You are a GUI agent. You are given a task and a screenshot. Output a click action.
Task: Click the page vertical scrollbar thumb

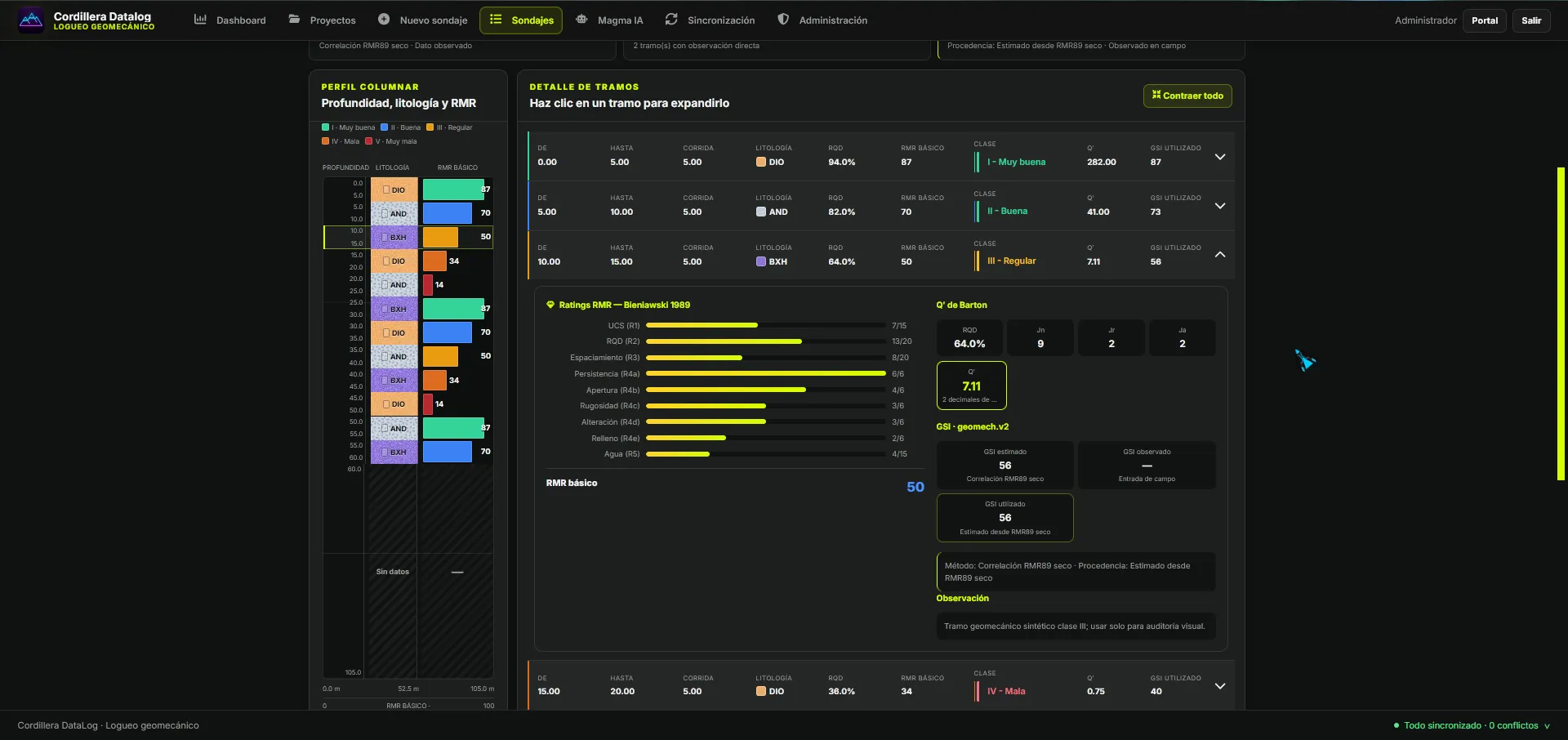[1561, 323]
